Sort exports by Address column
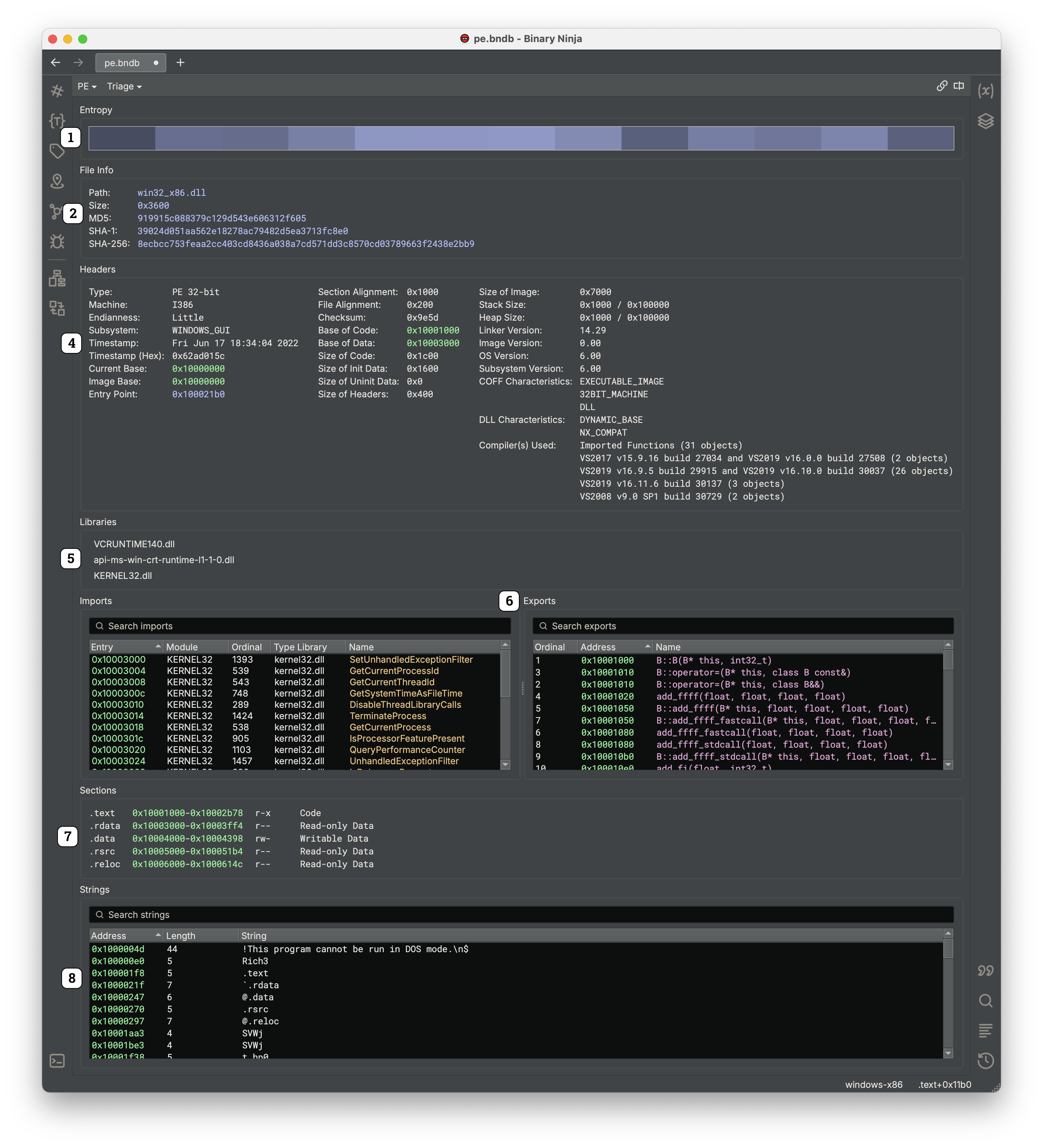 click(x=615, y=647)
